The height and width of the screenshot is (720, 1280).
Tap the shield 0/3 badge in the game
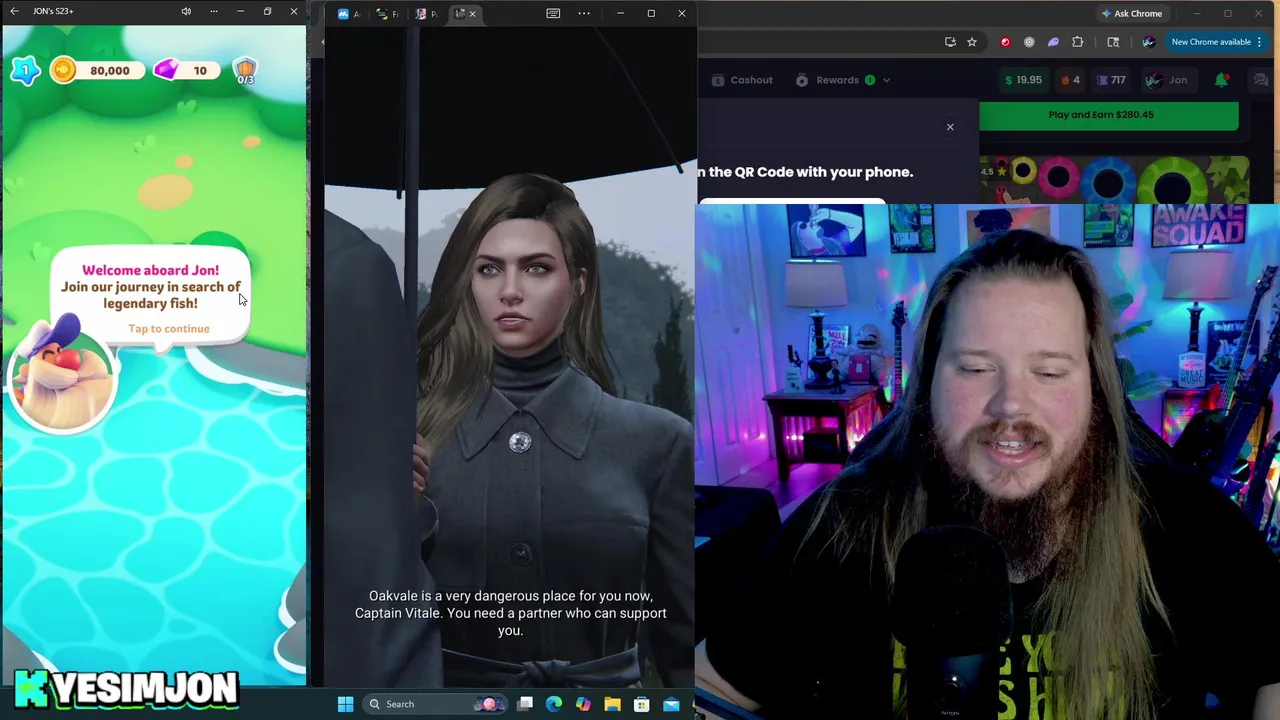245,71
